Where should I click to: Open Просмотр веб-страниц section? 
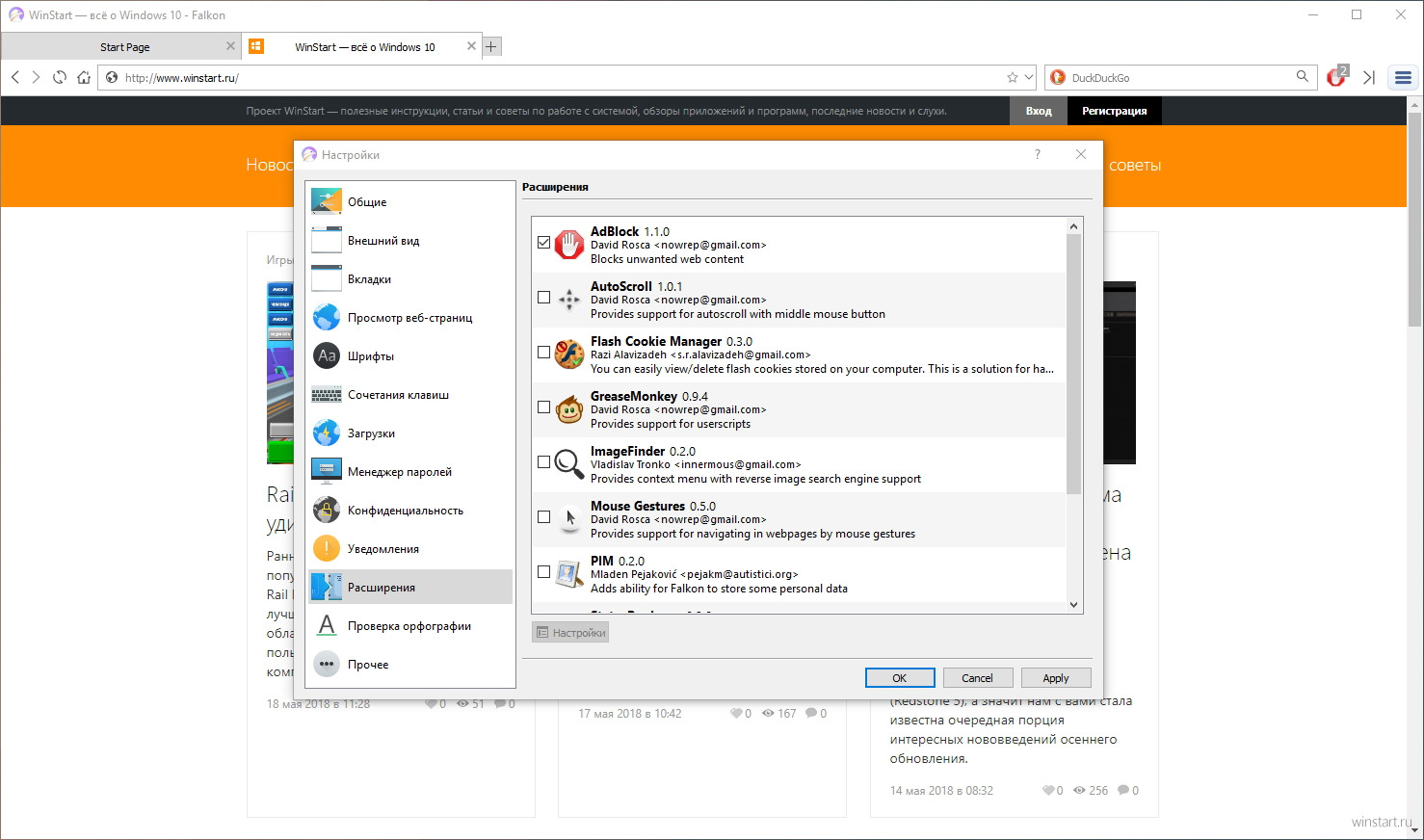[410, 318]
